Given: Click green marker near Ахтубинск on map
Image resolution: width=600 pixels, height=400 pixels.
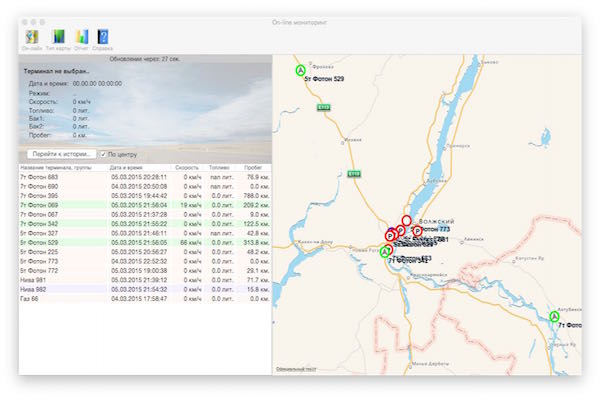Looking at the screenshot, I should coord(554,317).
